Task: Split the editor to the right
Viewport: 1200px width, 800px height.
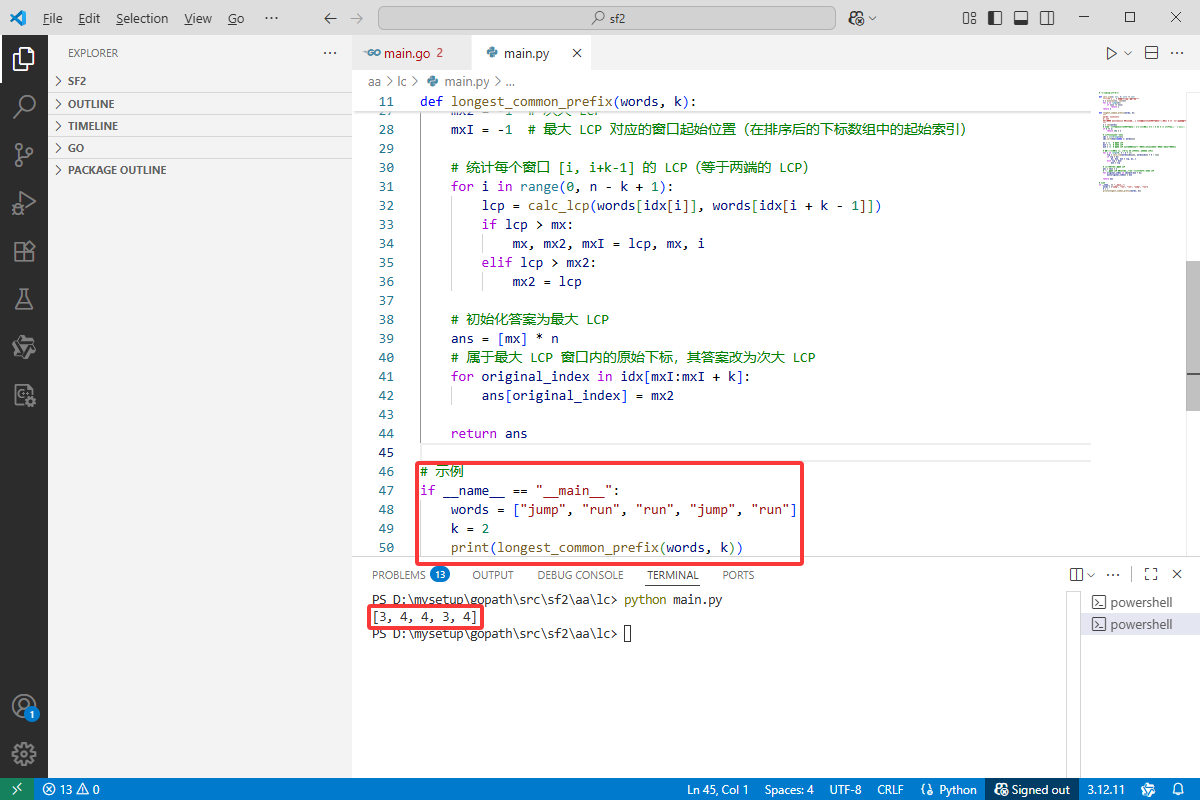Action: pos(1151,53)
